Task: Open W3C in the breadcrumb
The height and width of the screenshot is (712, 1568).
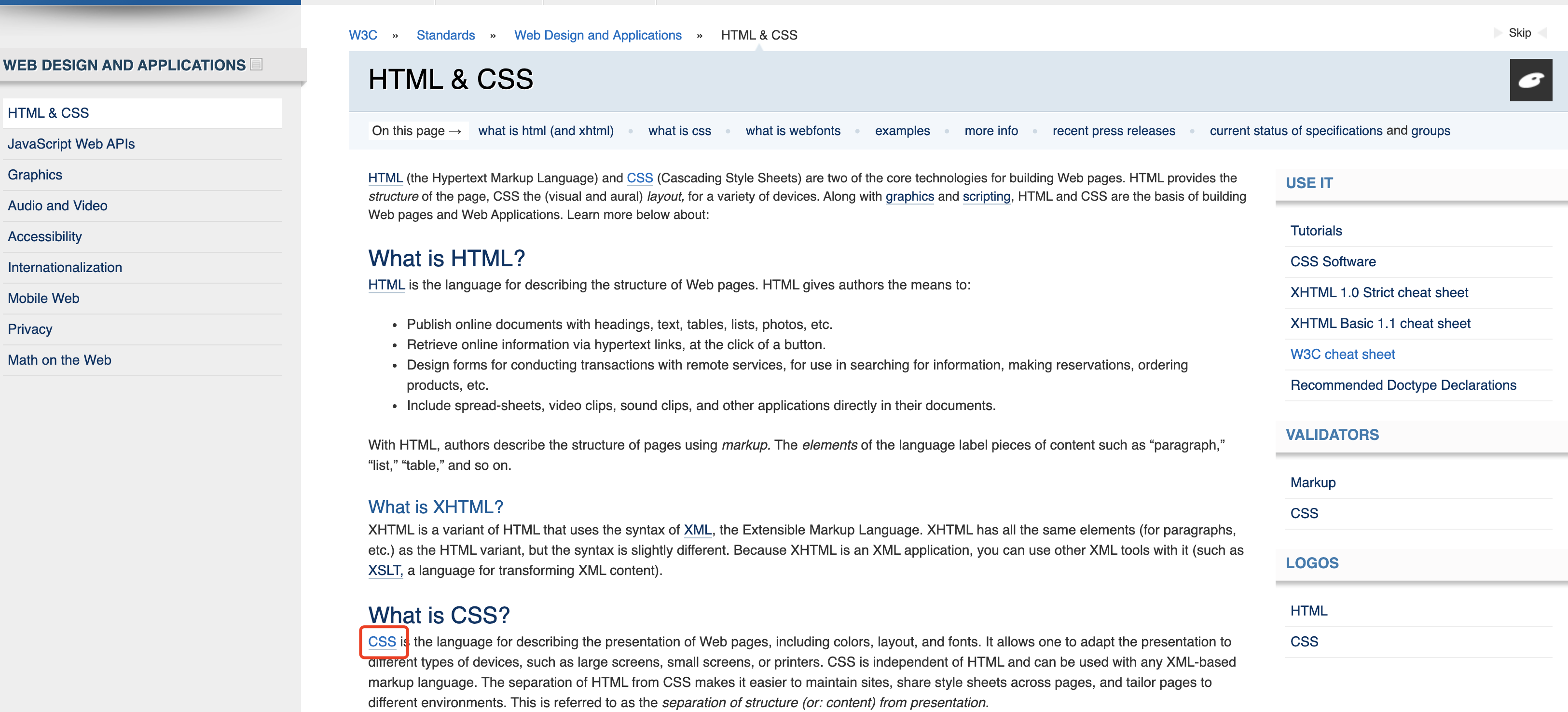Action: click(363, 35)
